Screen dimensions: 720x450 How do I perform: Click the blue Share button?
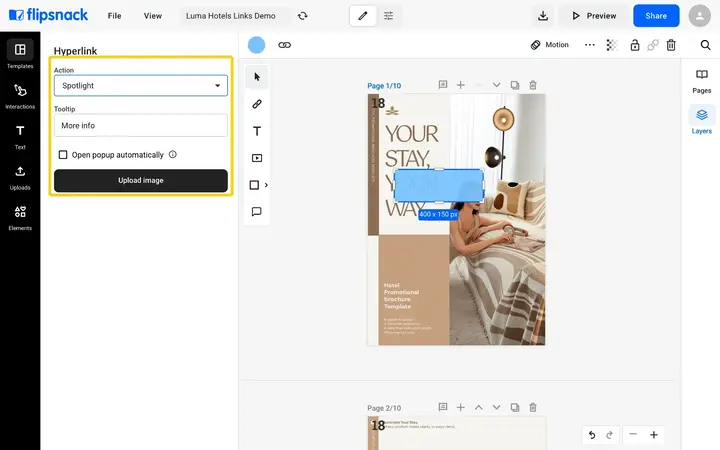click(656, 16)
